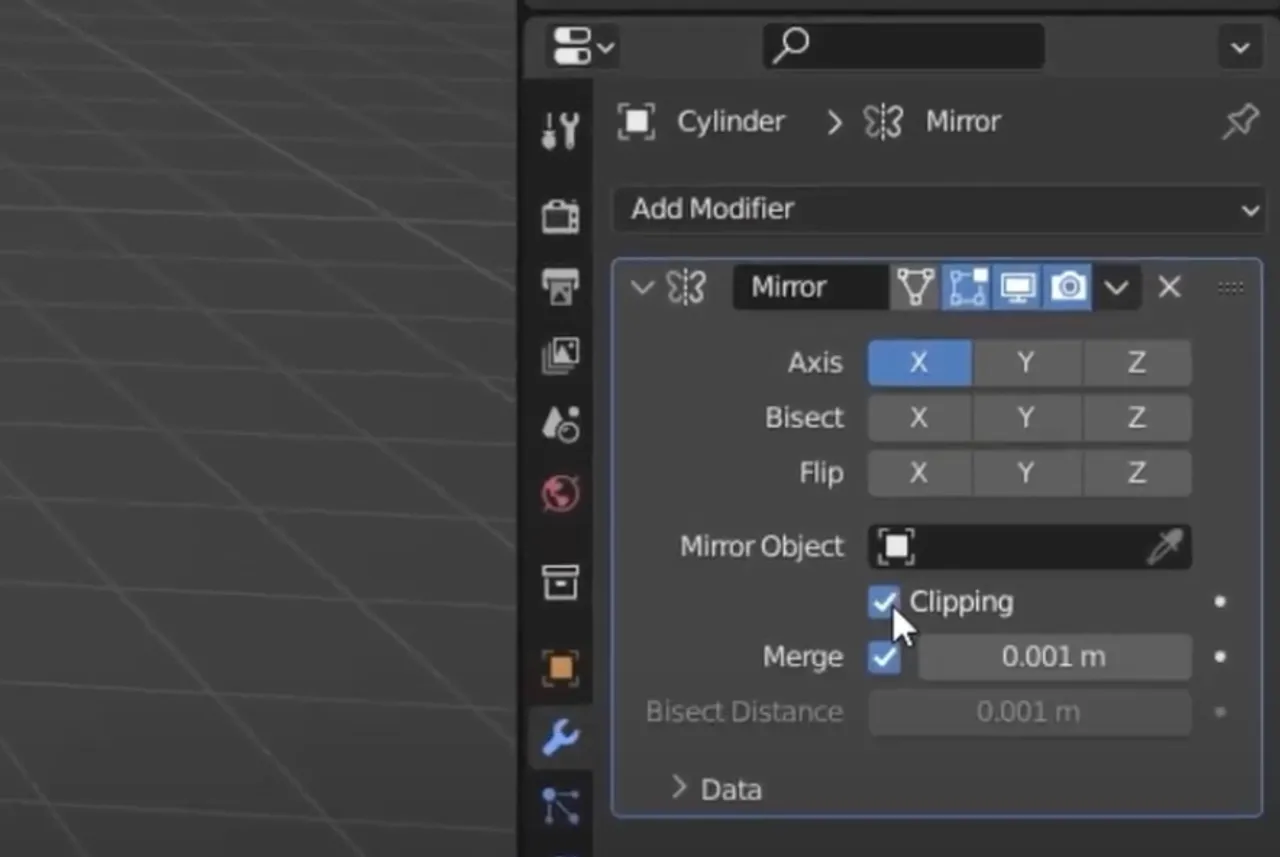The height and width of the screenshot is (857, 1280).
Task: Select the Object Properties orange square tab
Action: 559,668
